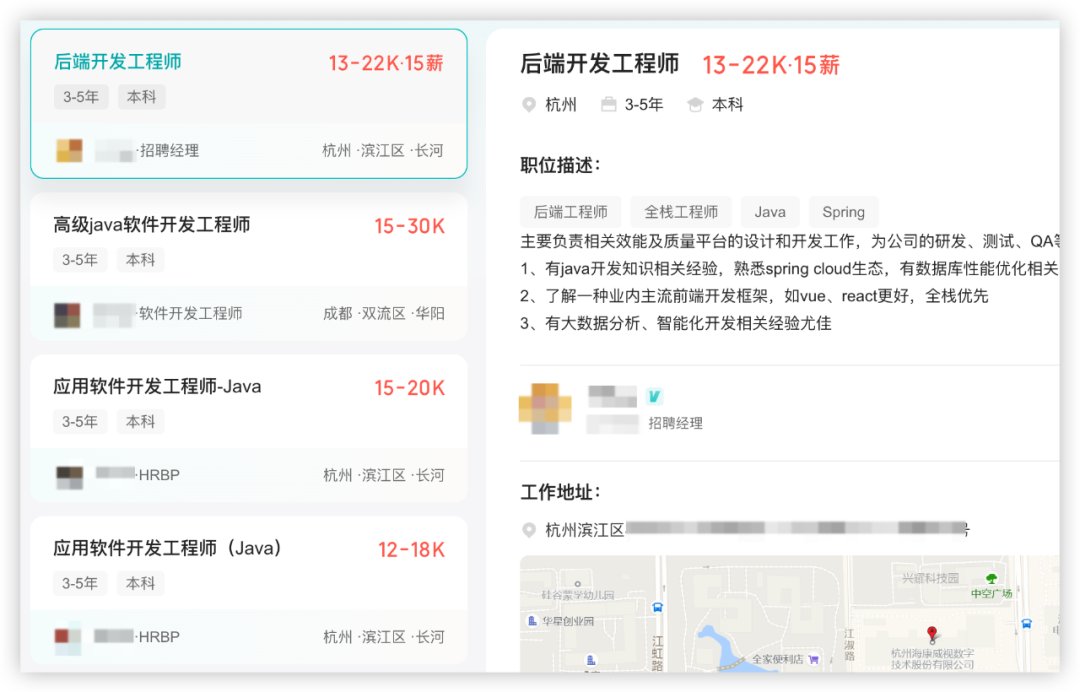Open the 应用软件开发工程师-Java job listing
This screenshot has height=692, width=1080.
click(x=157, y=386)
